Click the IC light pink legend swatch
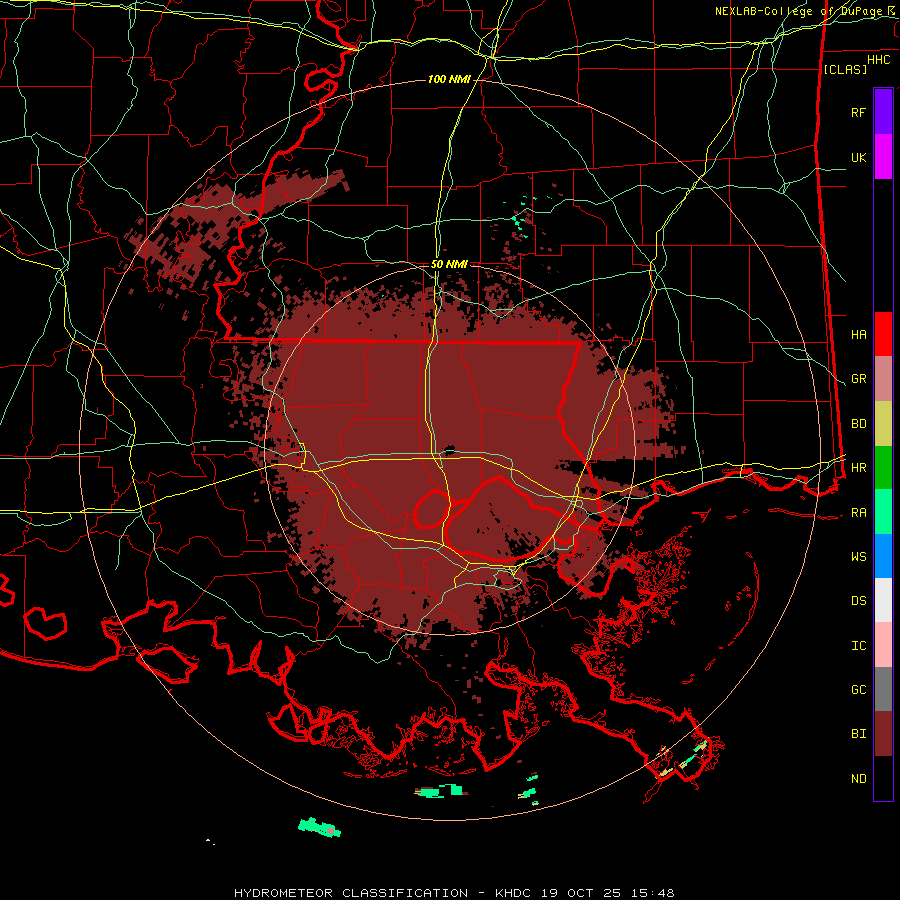 coord(883,645)
